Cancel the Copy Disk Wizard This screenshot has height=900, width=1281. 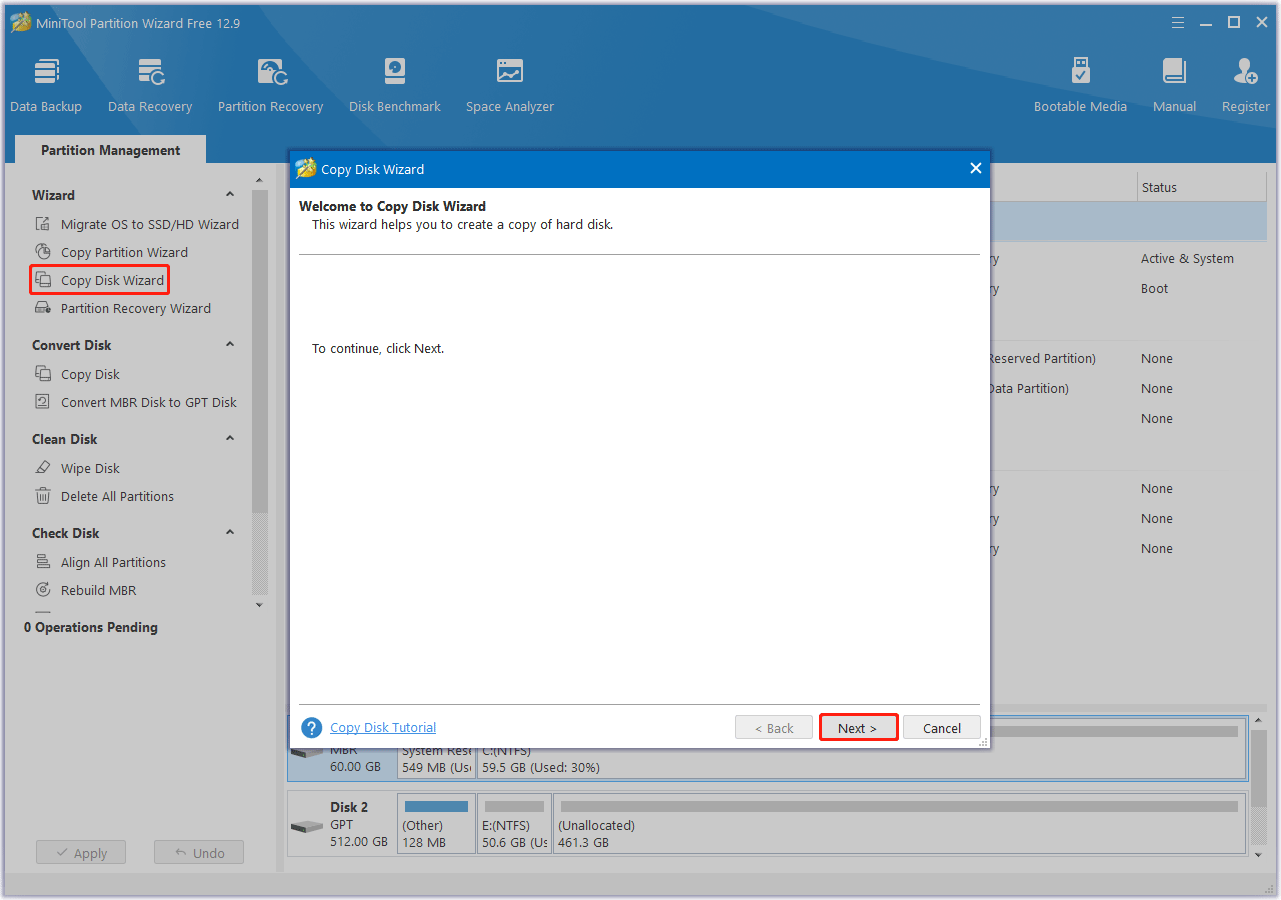click(942, 728)
